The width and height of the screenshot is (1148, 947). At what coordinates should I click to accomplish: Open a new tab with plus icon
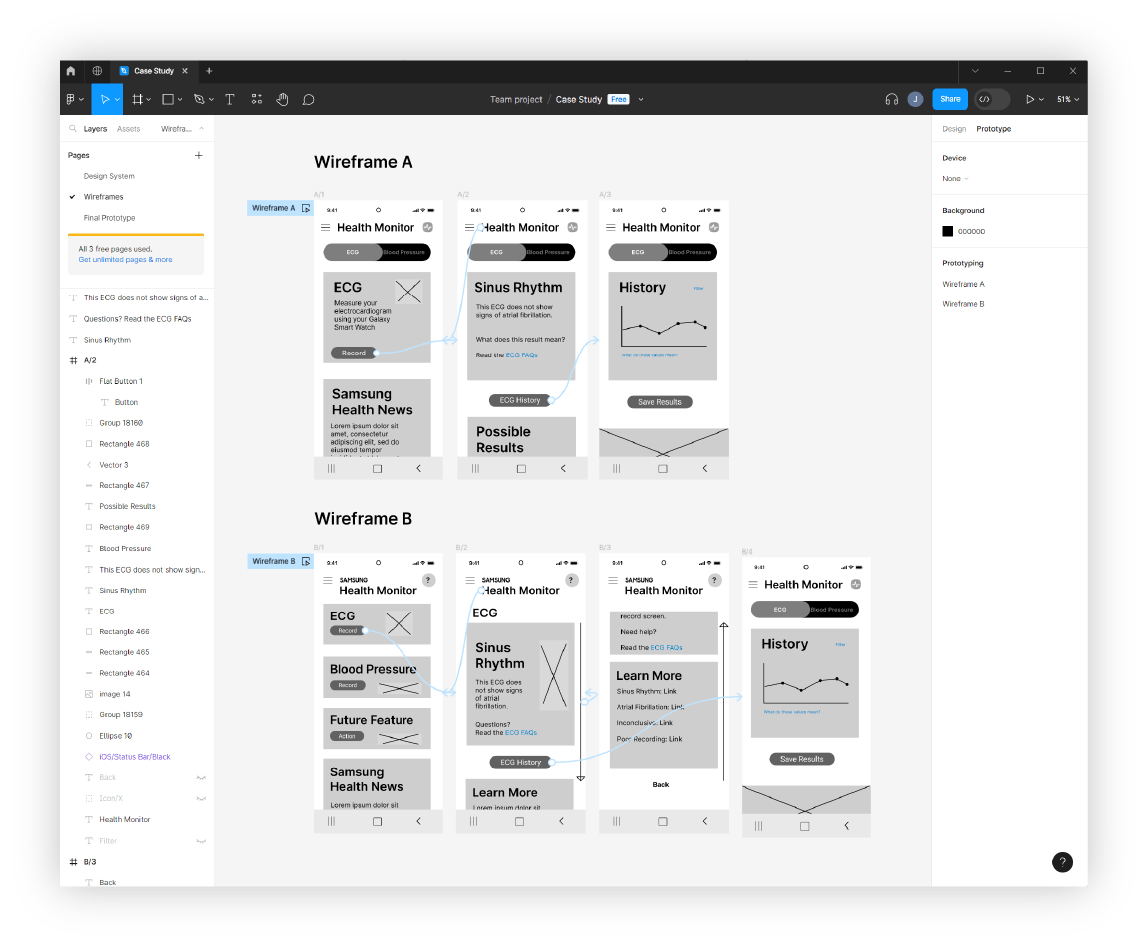tap(209, 71)
